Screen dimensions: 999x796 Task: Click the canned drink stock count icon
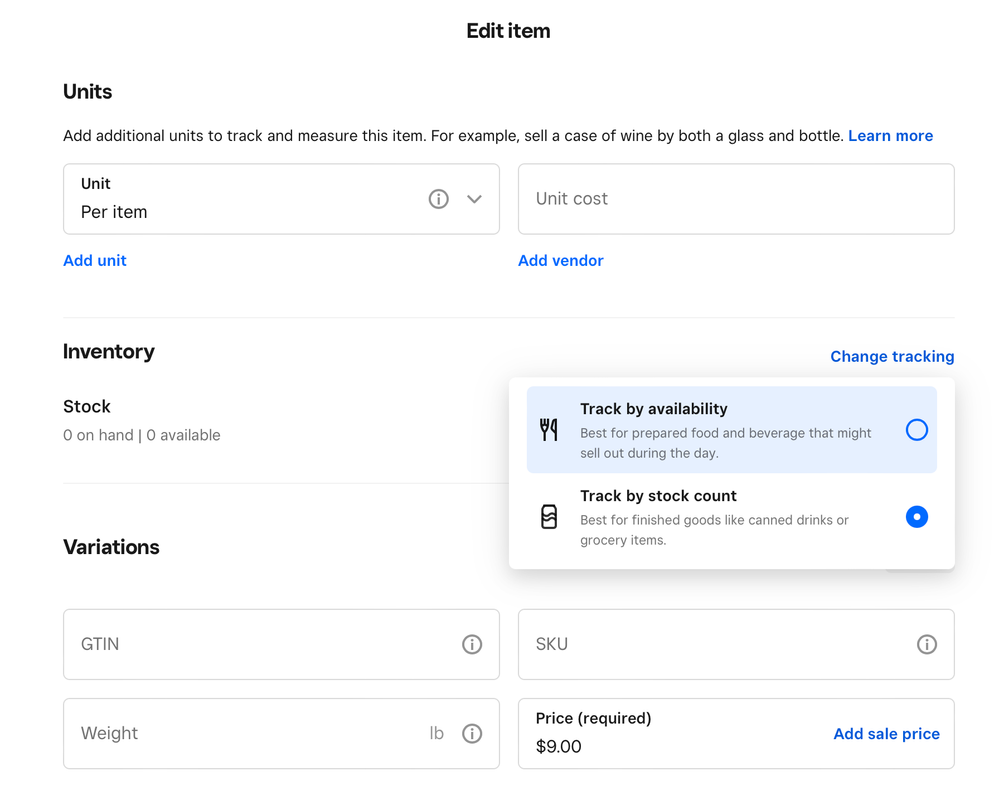point(549,517)
